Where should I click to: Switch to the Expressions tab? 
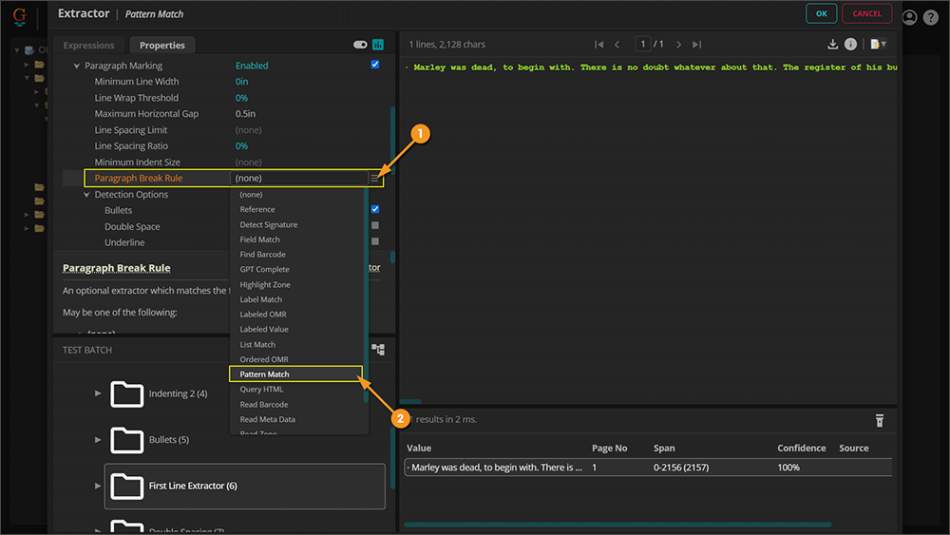[89, 45]
